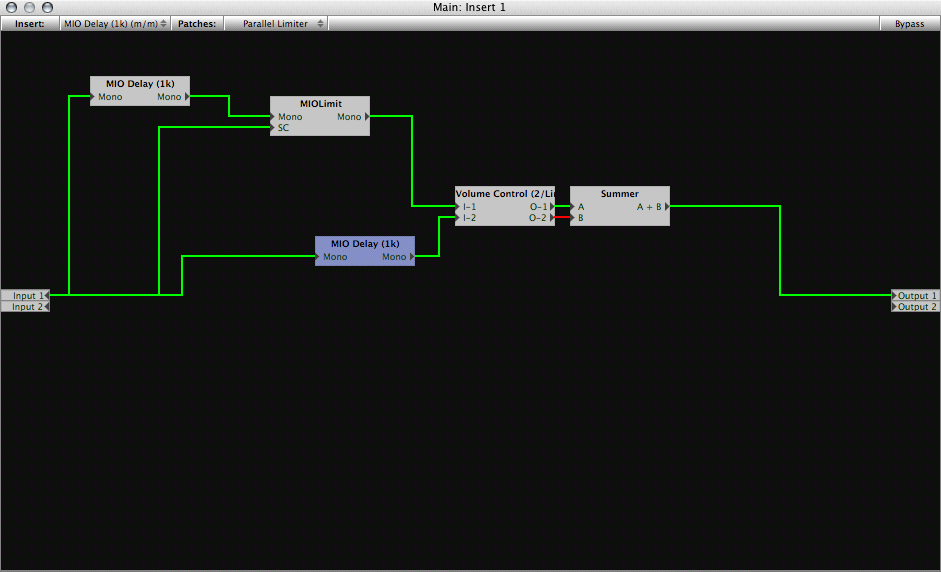Open the Insert plugin dropdown
This screenshot has width=941, height=572.
(x=115, y=23)
